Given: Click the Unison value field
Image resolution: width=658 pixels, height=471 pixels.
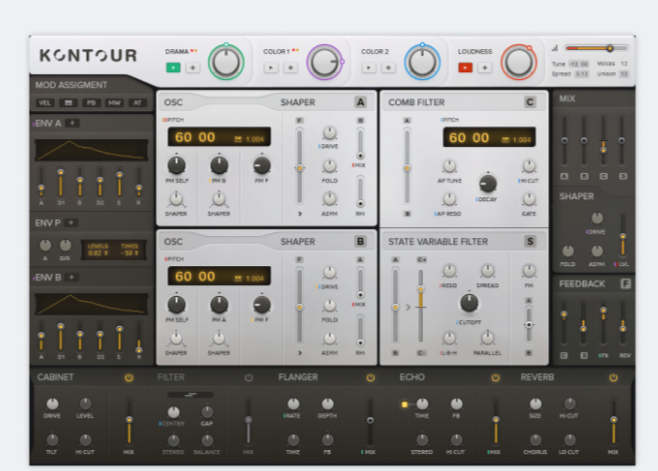Looking at the screenshot, I should (624, 74).
